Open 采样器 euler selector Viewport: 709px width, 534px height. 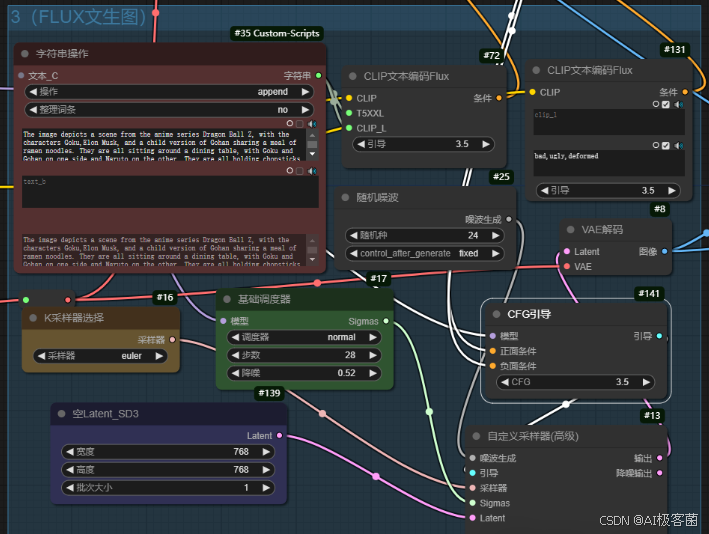[100, 356]
